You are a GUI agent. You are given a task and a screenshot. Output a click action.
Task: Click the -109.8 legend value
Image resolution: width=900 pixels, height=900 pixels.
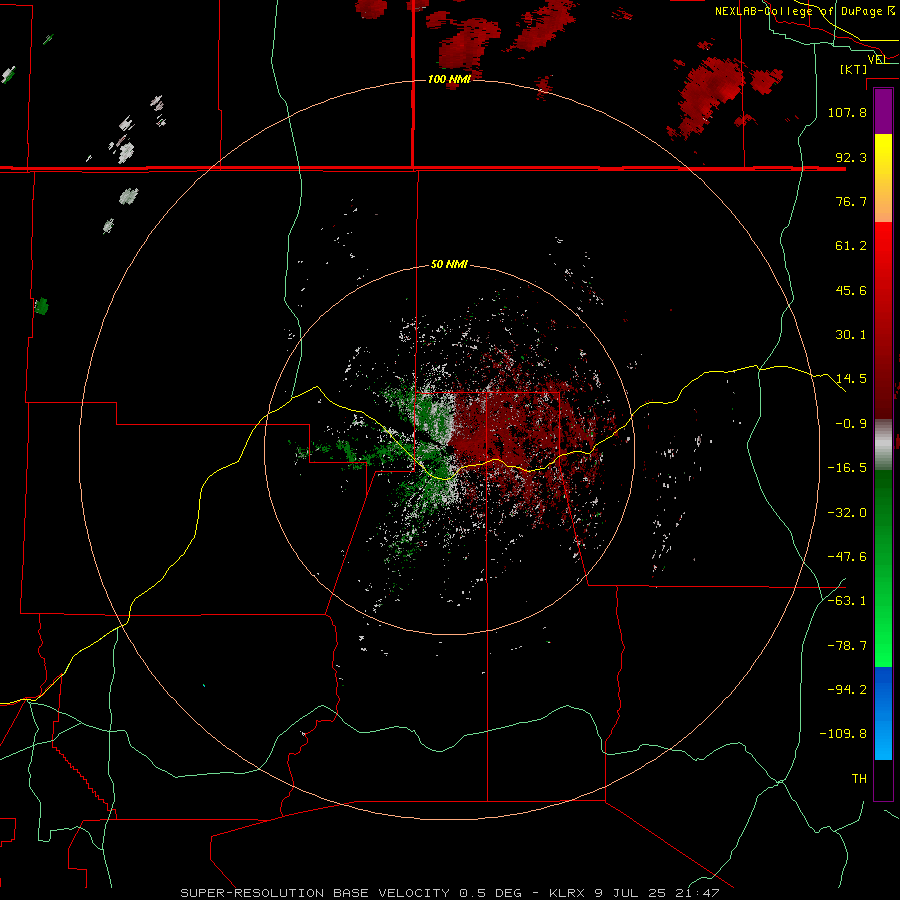[844, 734]
